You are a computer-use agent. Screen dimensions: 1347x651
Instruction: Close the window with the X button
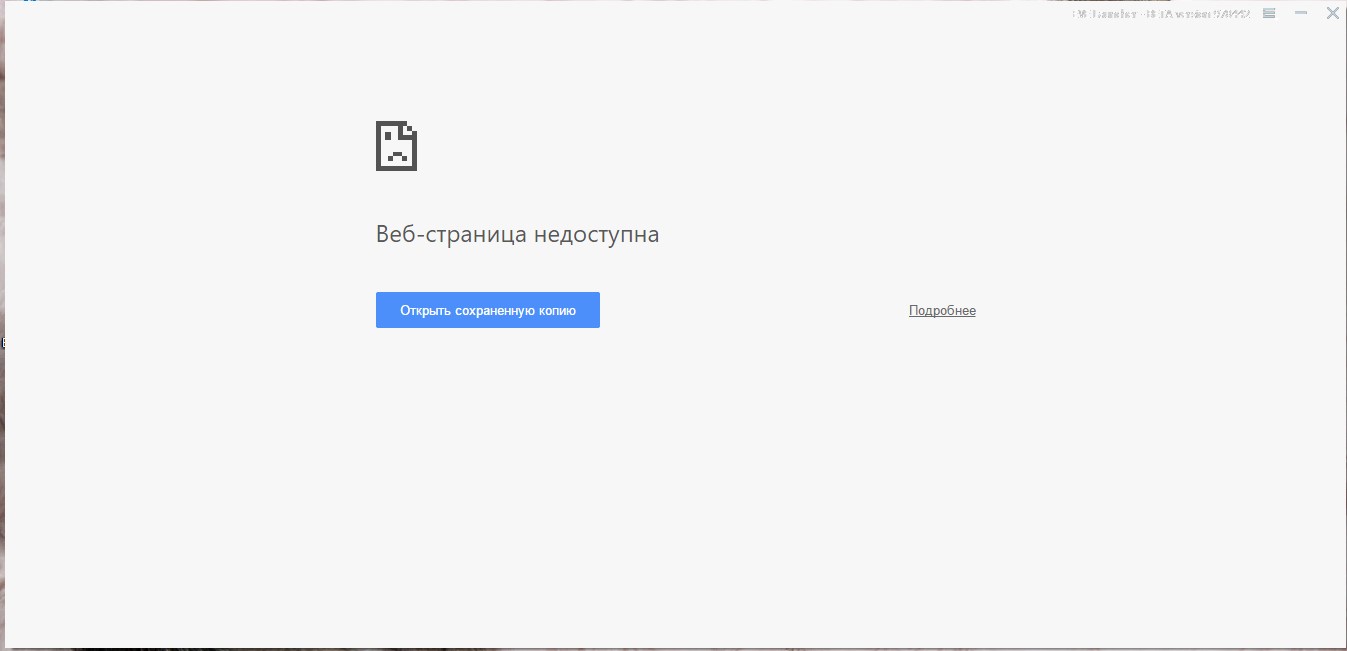(x=1332, y=13)
